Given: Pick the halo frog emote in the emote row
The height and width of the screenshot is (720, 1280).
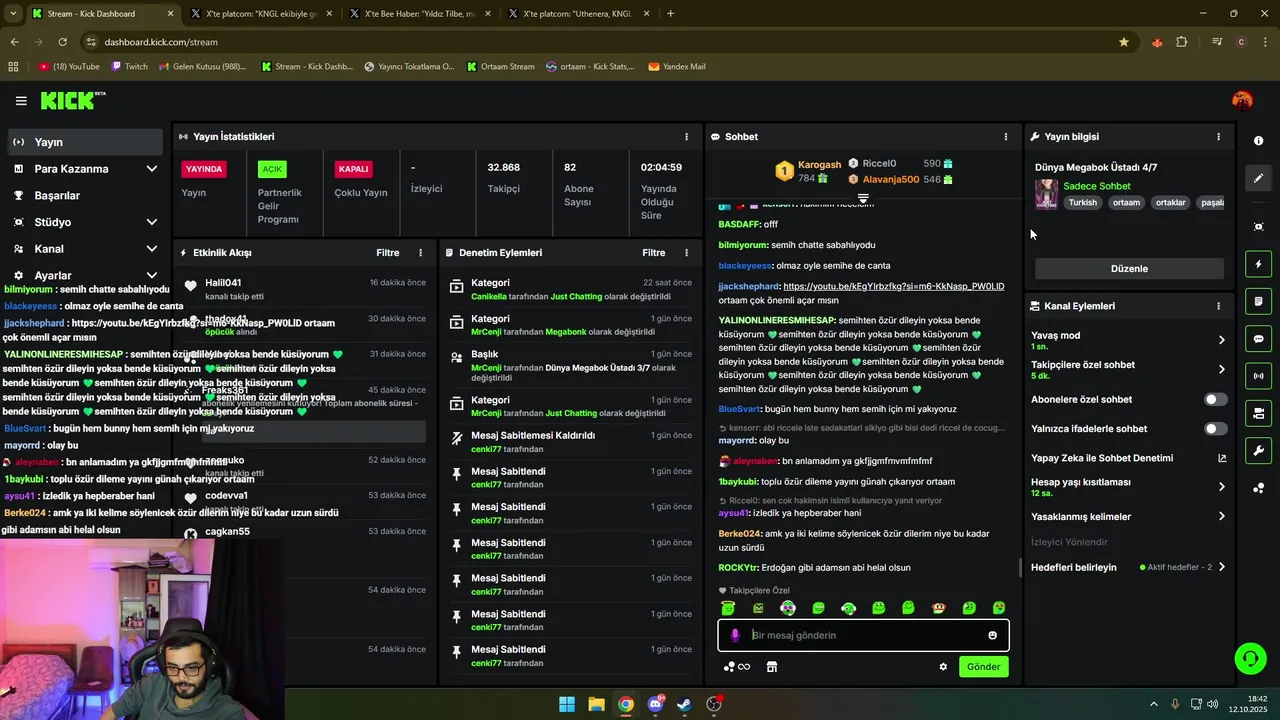Looking at the screenshot, I should [728, 608].
